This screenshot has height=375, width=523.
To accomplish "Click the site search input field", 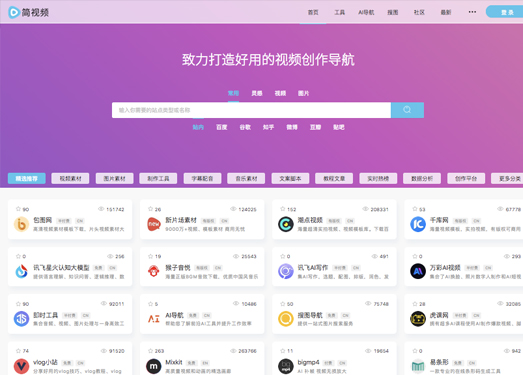I will [251, 110].
